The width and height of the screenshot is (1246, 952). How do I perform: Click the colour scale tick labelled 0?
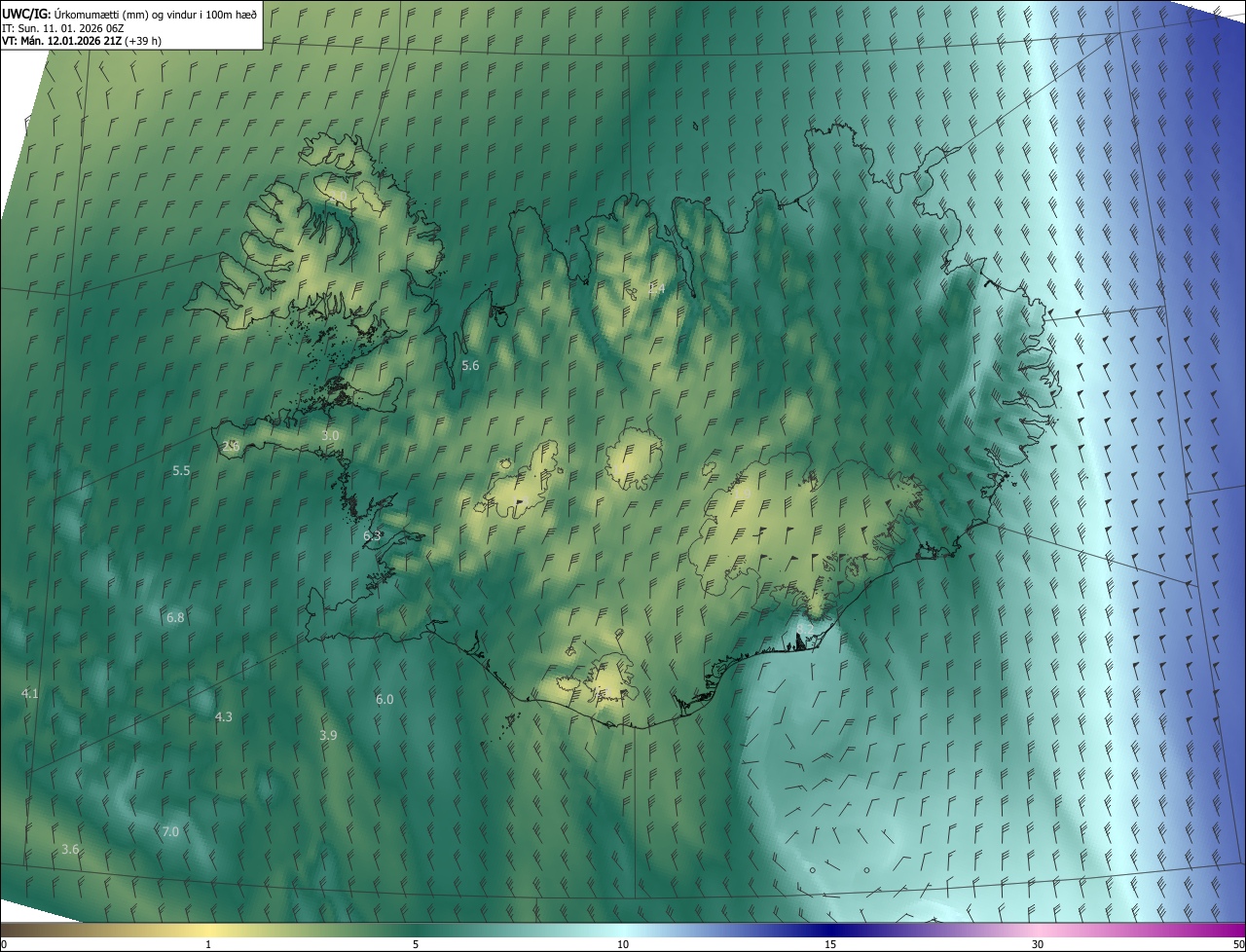(x=3, y=944)
